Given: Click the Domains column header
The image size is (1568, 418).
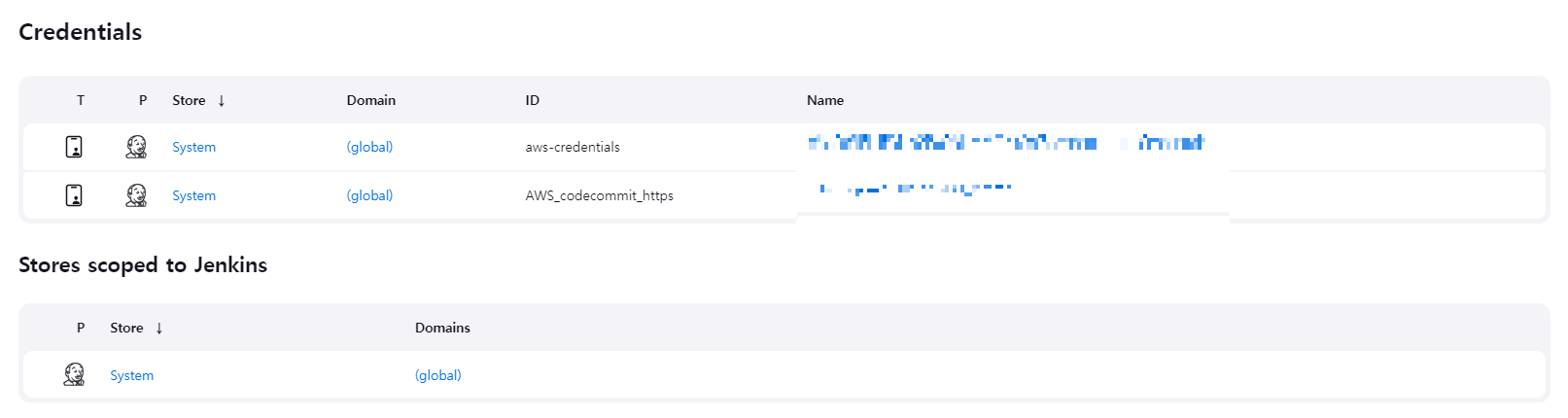Looking at the screenshot, I should pos(442,328).
